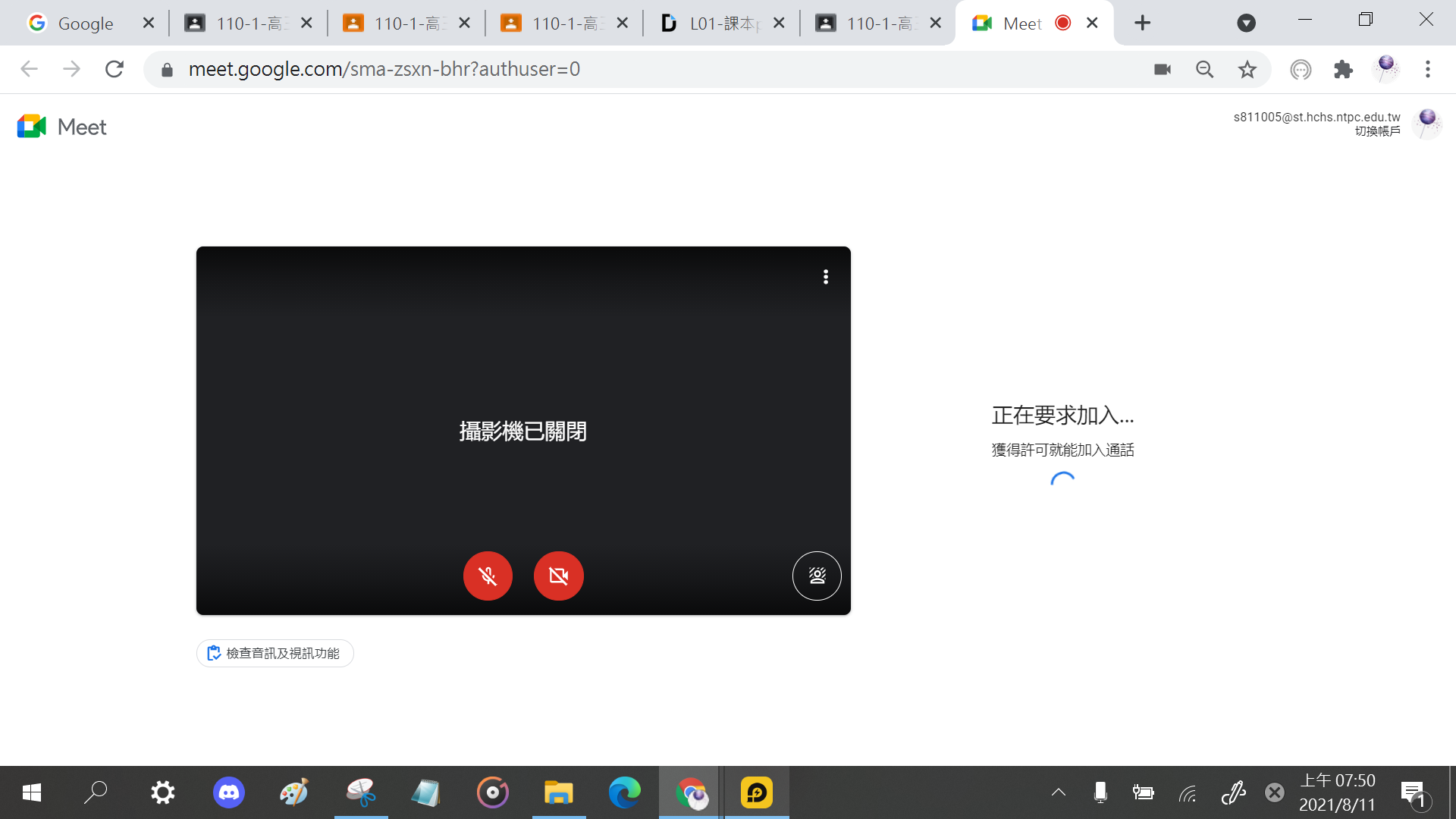Image resolution: width=1456 pixels, height=819 pixels.
Task: Open File Explorer from taskbar
Action: pyautogui.click(x=559, y=792)
